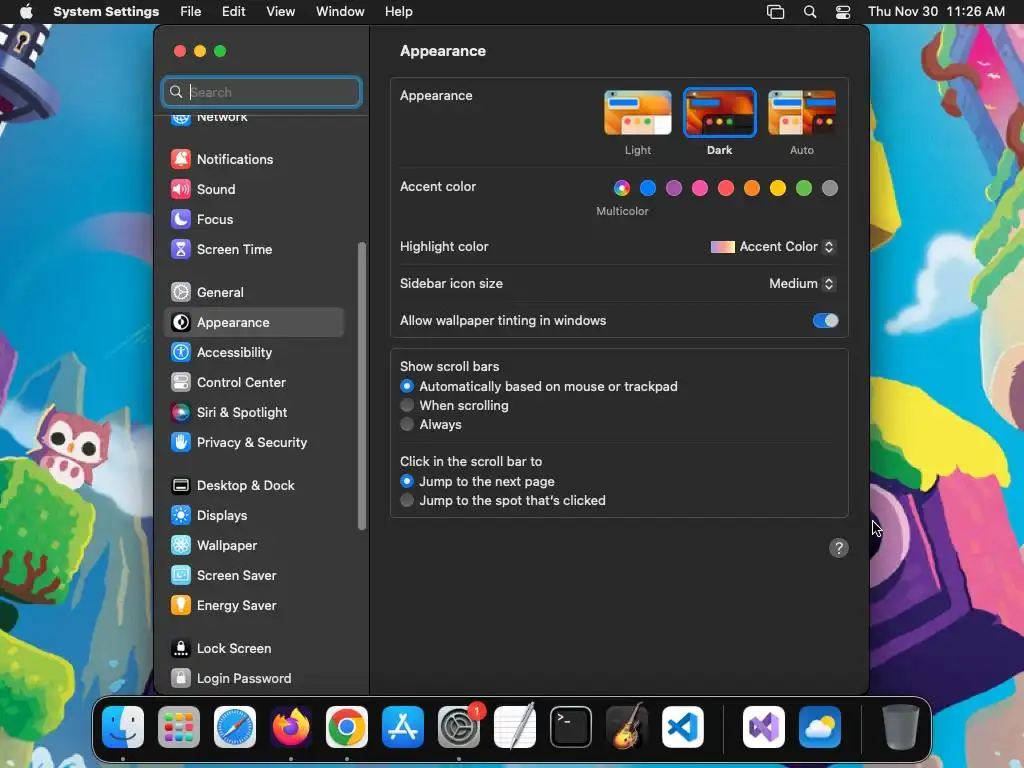Select purple accent color swatch
The width and height of the screenshot is (1024, 768).
click(674, 188)
